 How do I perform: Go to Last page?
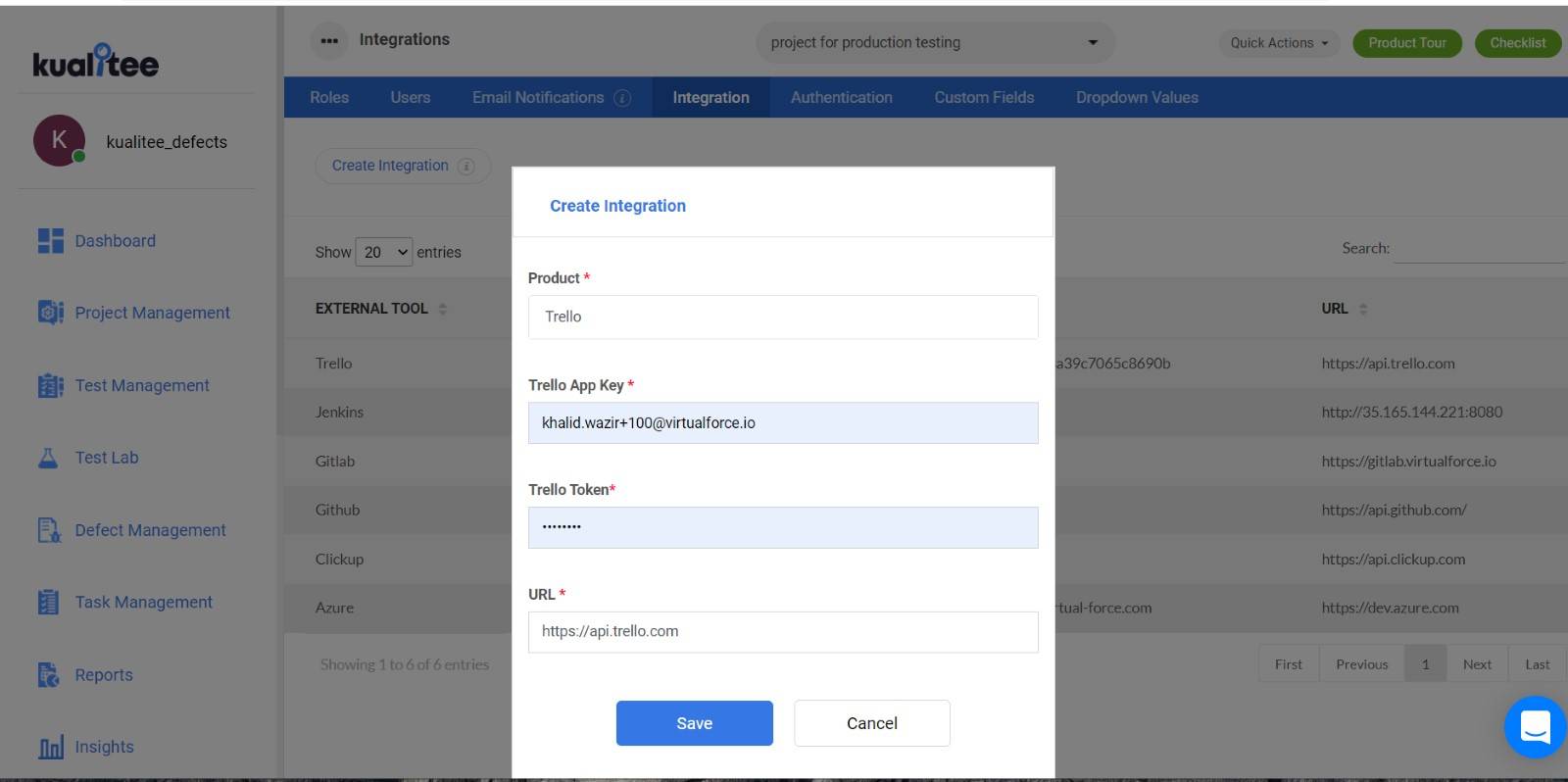click(1538, 663)
